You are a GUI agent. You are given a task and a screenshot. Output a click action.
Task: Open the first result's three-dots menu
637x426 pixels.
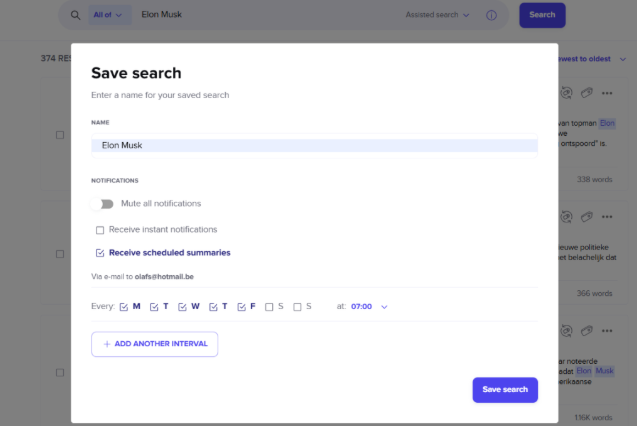(x=609, y=92)
